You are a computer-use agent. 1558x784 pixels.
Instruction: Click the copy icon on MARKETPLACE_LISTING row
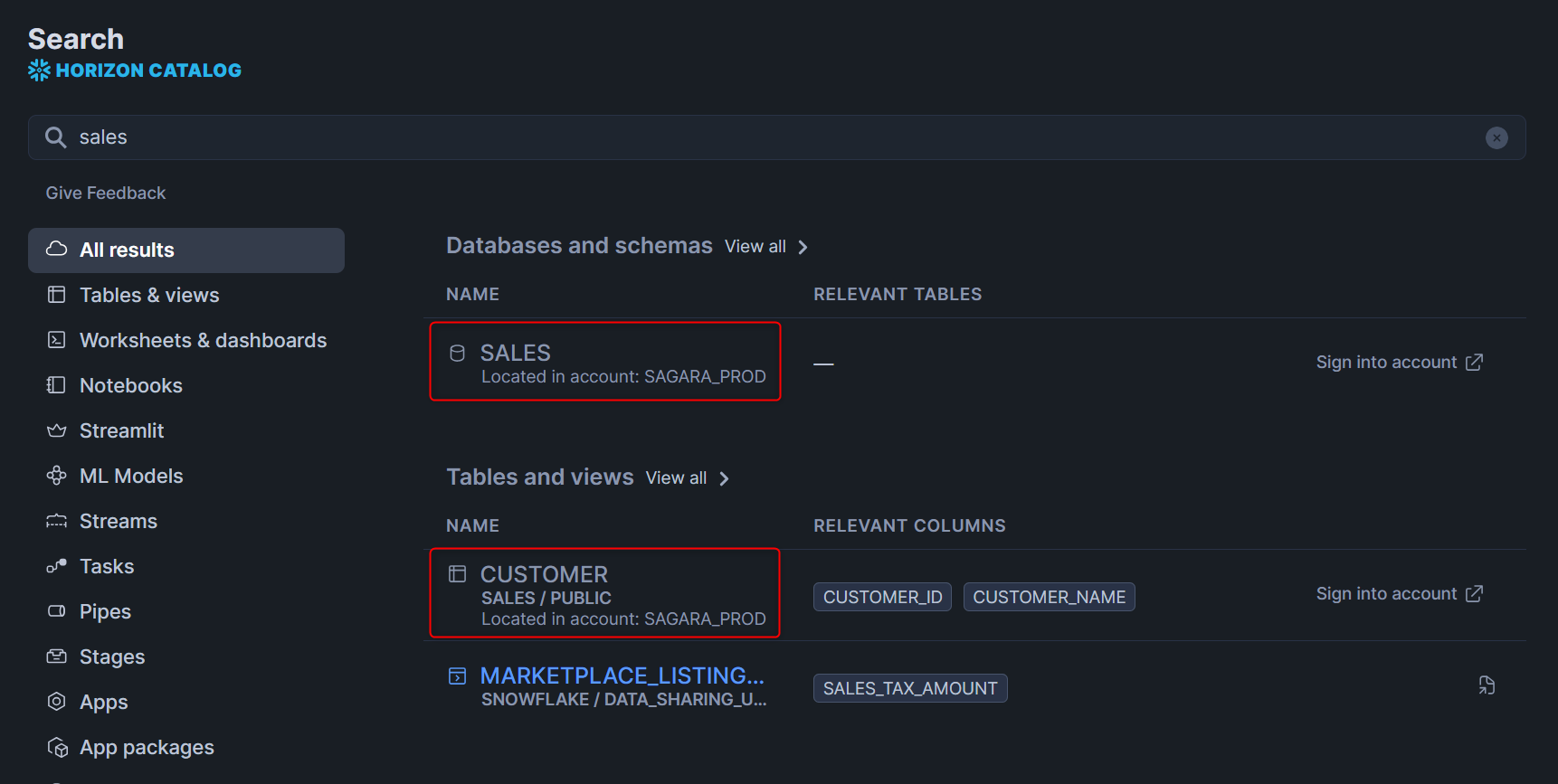coord(1487,685)
